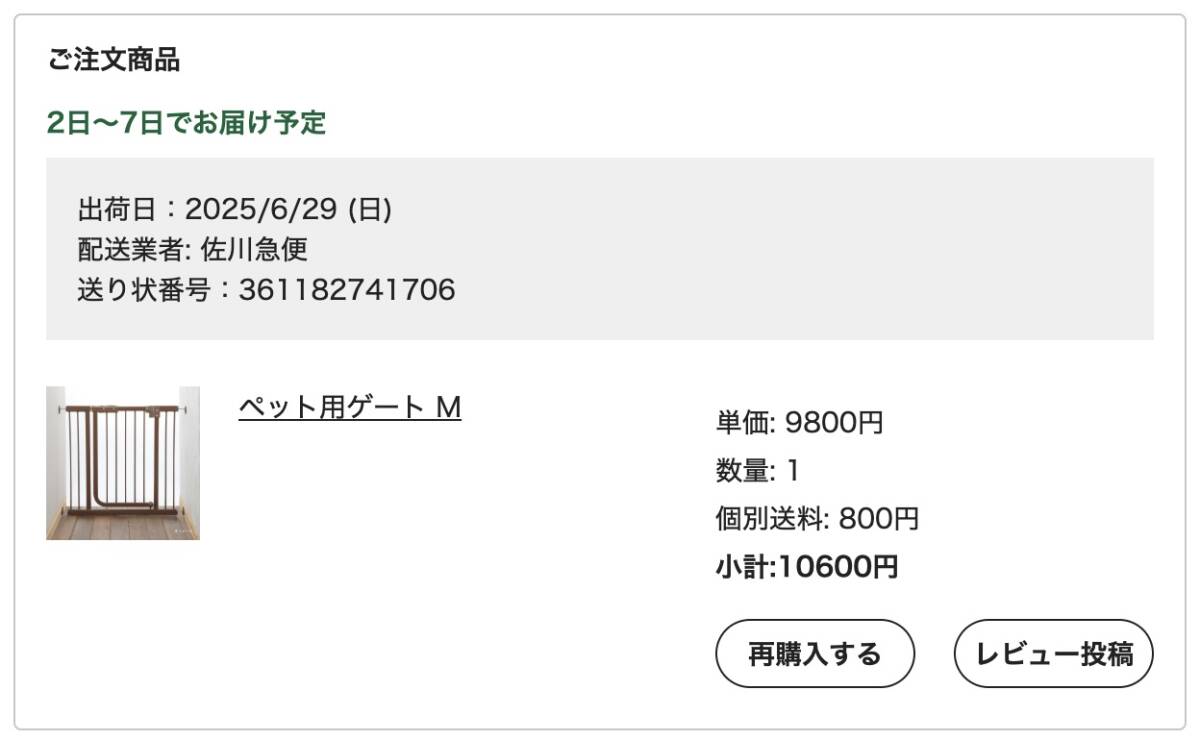Select the 佐川急便 carrier name
The width and height of the screenshot is (1200, 740).
(254, 249)
